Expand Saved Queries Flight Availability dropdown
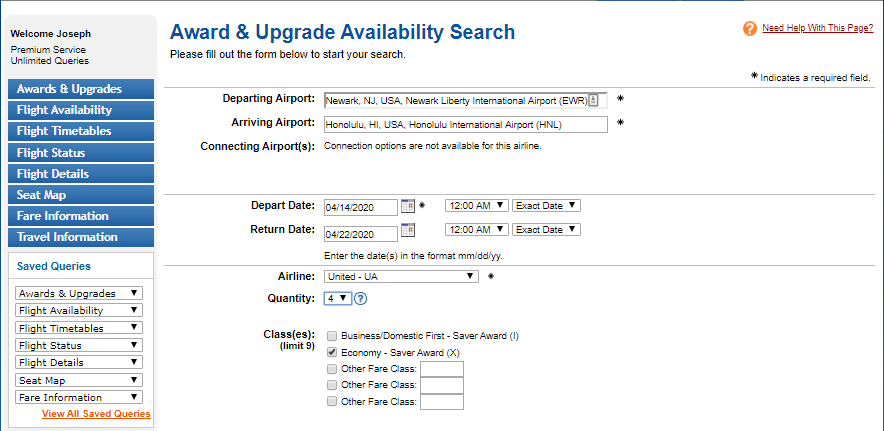884x431 pixels. click(79, 310)
